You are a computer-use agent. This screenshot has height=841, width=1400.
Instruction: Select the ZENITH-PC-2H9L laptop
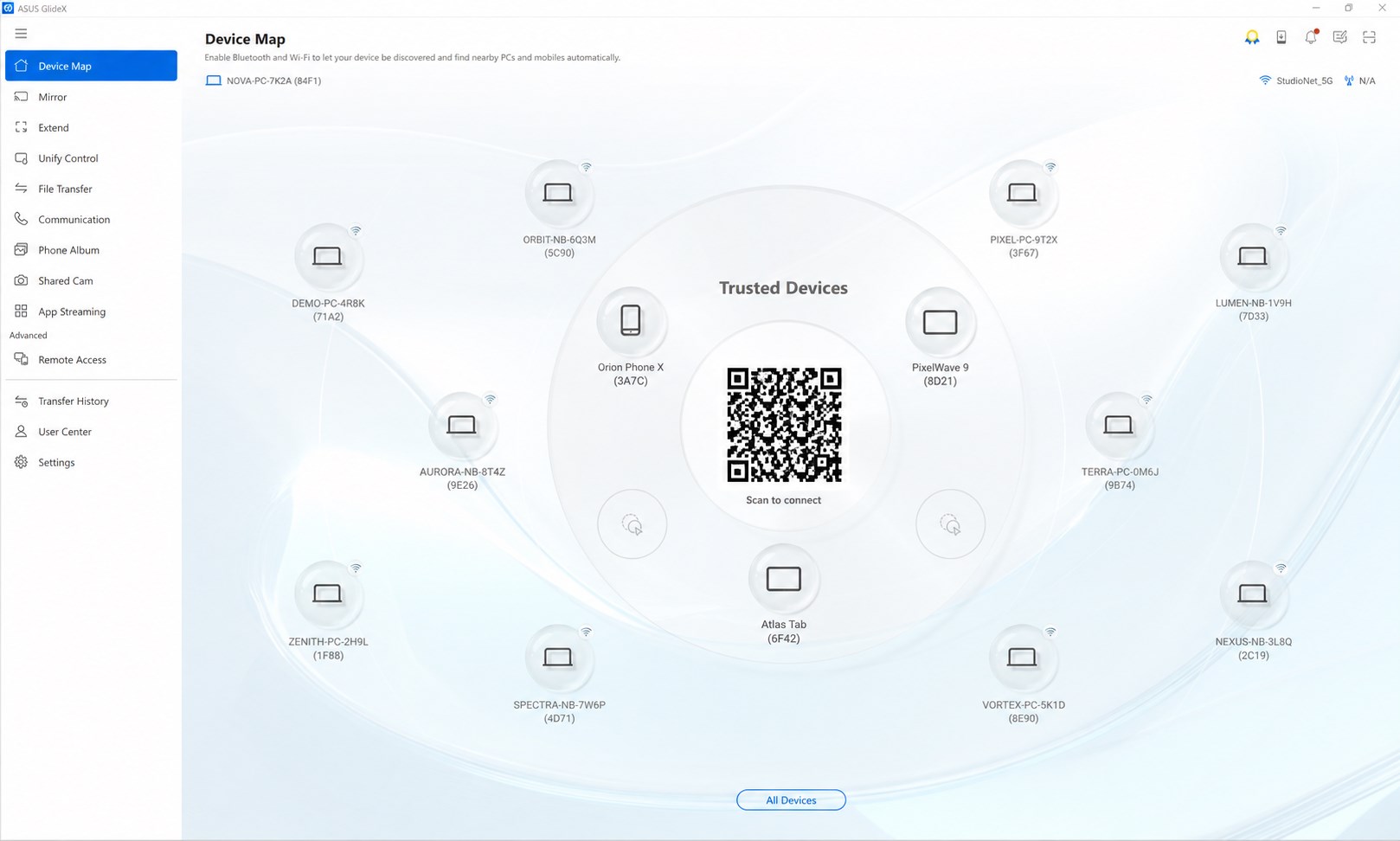(x=327, y=594)
